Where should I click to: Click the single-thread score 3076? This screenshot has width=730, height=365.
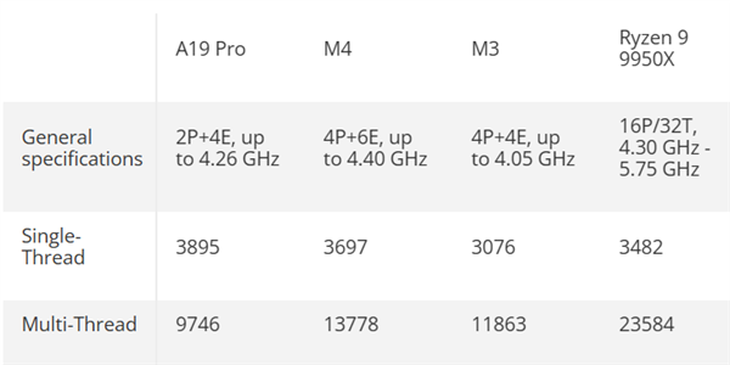click(x=493, y=247)
